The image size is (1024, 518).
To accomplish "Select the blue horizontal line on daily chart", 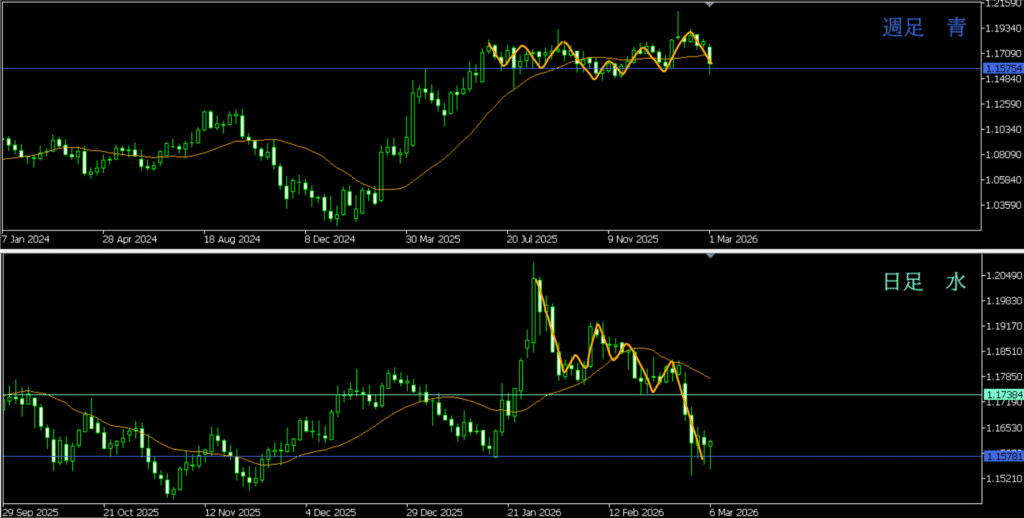I will pyautogui.click(x=300, y=456).
